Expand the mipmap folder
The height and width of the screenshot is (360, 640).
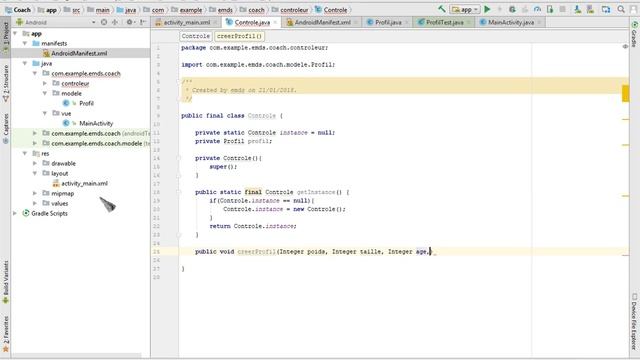pos(35,193)
